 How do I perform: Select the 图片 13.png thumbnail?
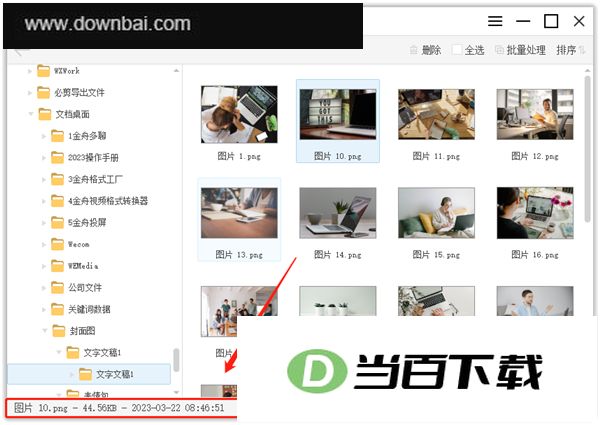click(239, 213)
